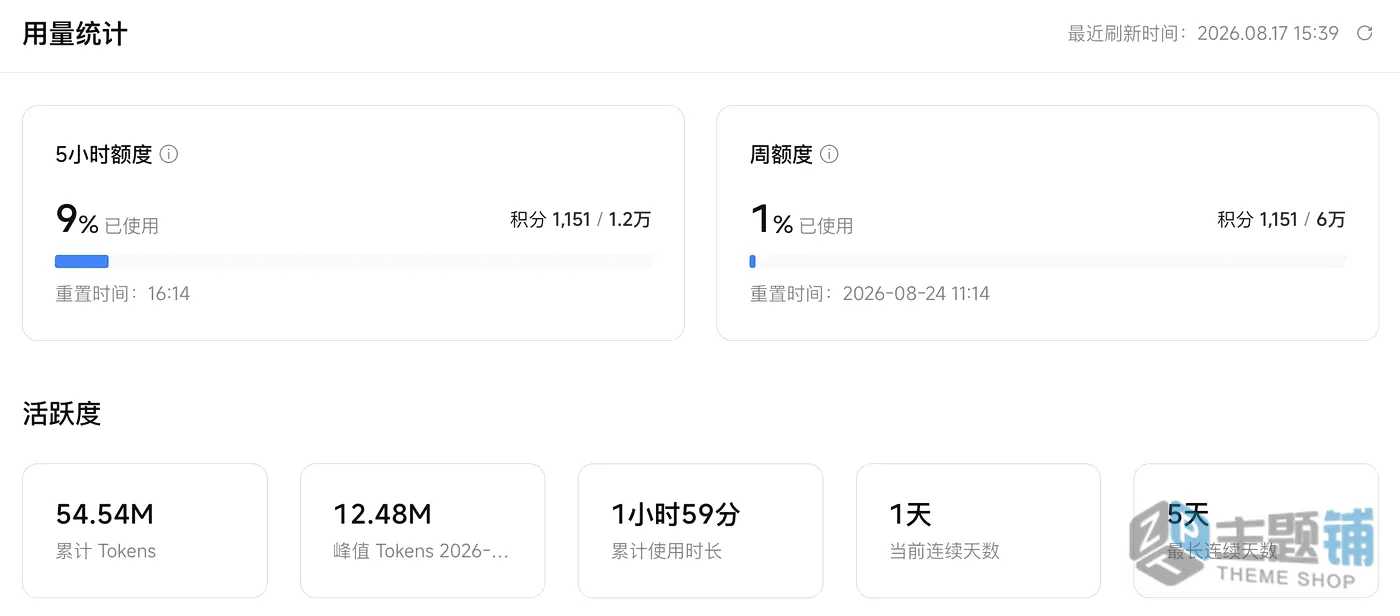
Task: Click the info icon next to 周额度
Action: (x=829, y=154)
